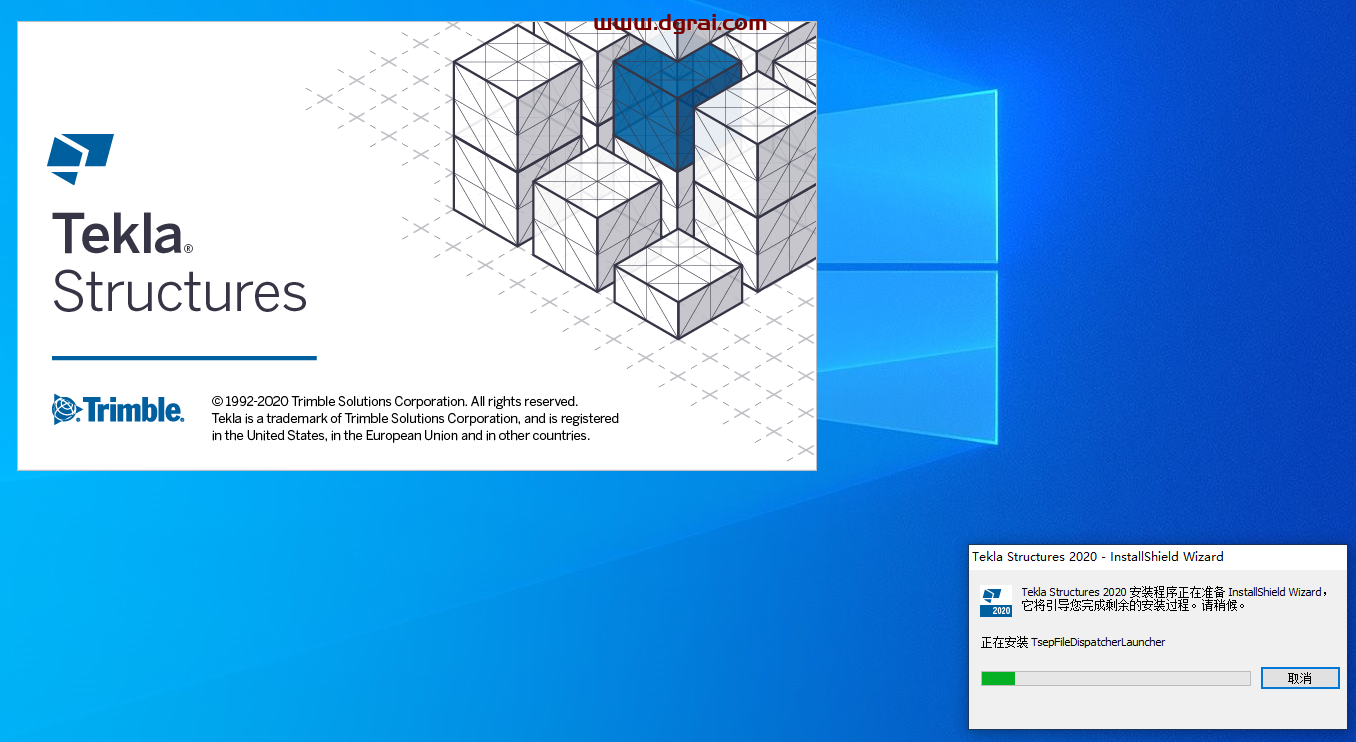Viewport: 1356px width, 742px height.
Task: Click the installer text mentioning 安装程序正在准备 InstallShield Wizard
Action: tap(1175, 599)
